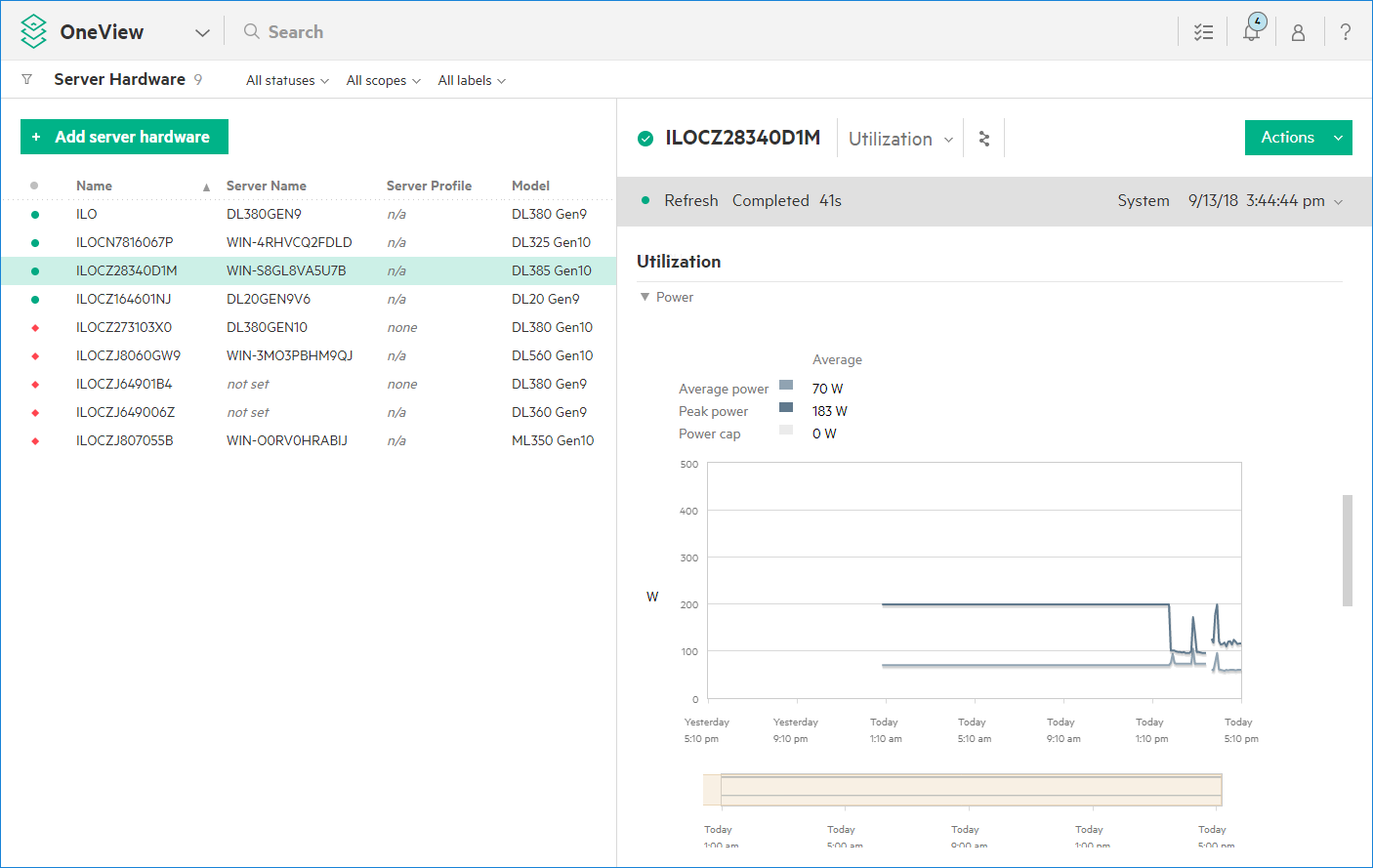Image resolution: width=1373 pixels, height=868 pixels.
Task: Open the Utilization view selector
Action: [x=899, y=139]
